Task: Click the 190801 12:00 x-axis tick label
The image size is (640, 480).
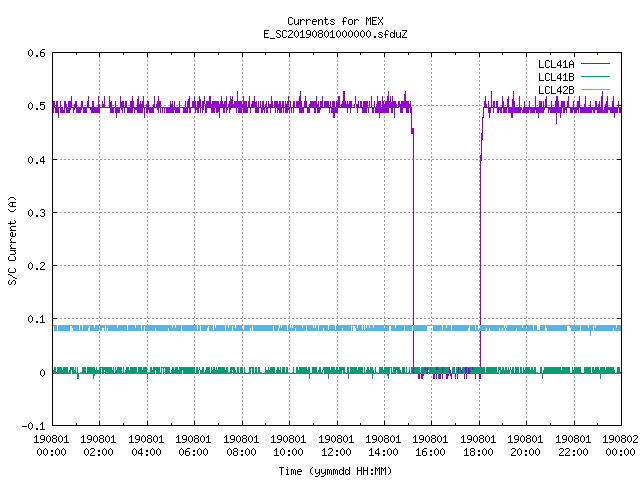Action: (x=336, y=446)
